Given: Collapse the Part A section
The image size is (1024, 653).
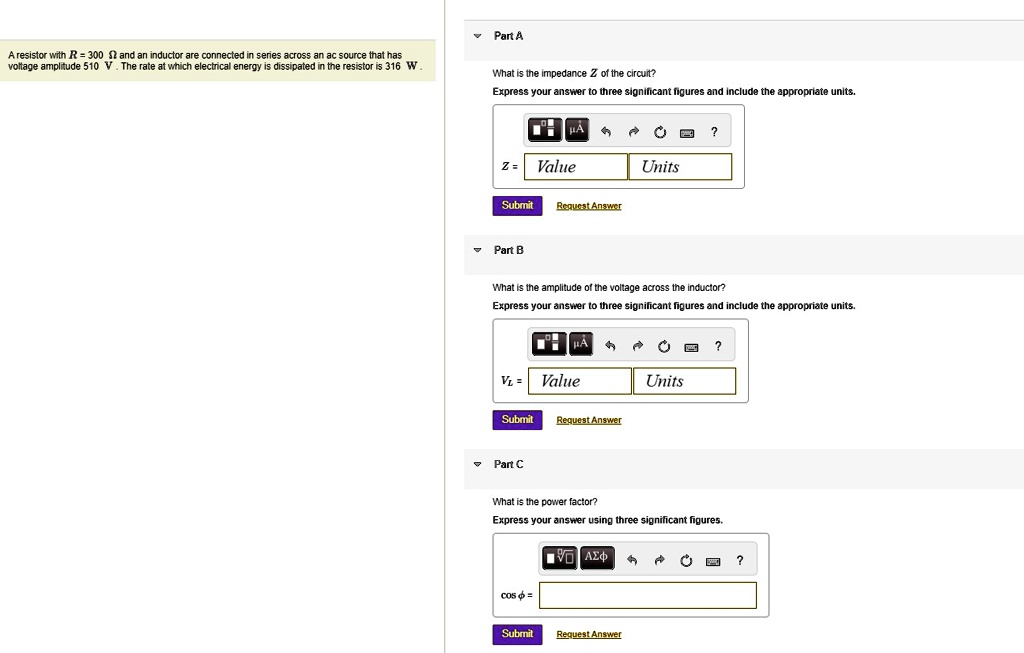Looking at the screenshot, I should [x=477, y=37].
